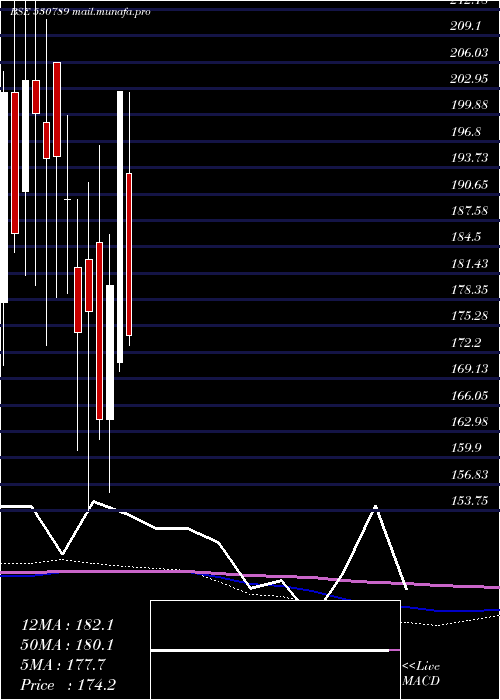Click the 190.65 price axis label

(x=470, y=184)
